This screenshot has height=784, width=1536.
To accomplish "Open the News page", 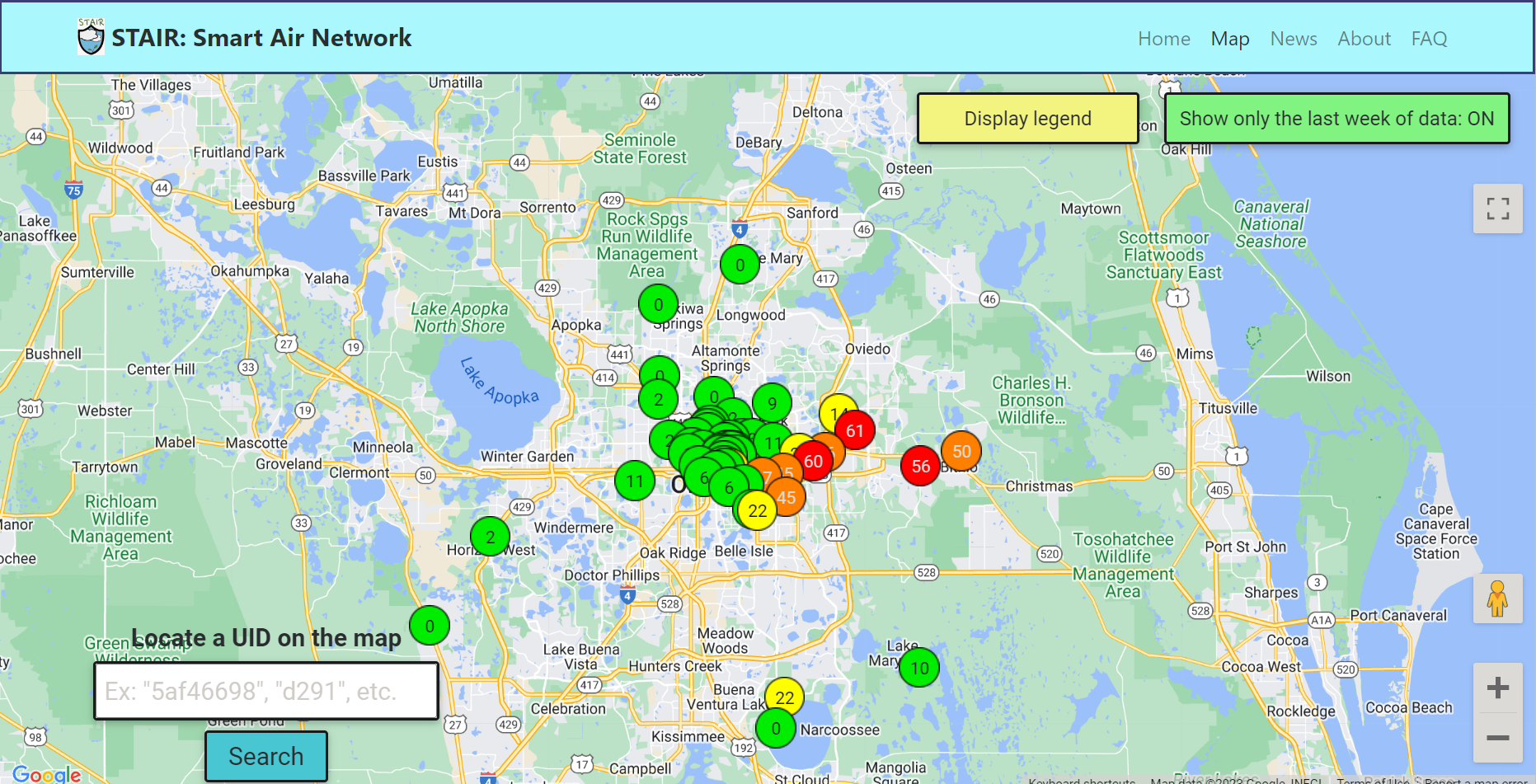I will [x=1293, y=39].
